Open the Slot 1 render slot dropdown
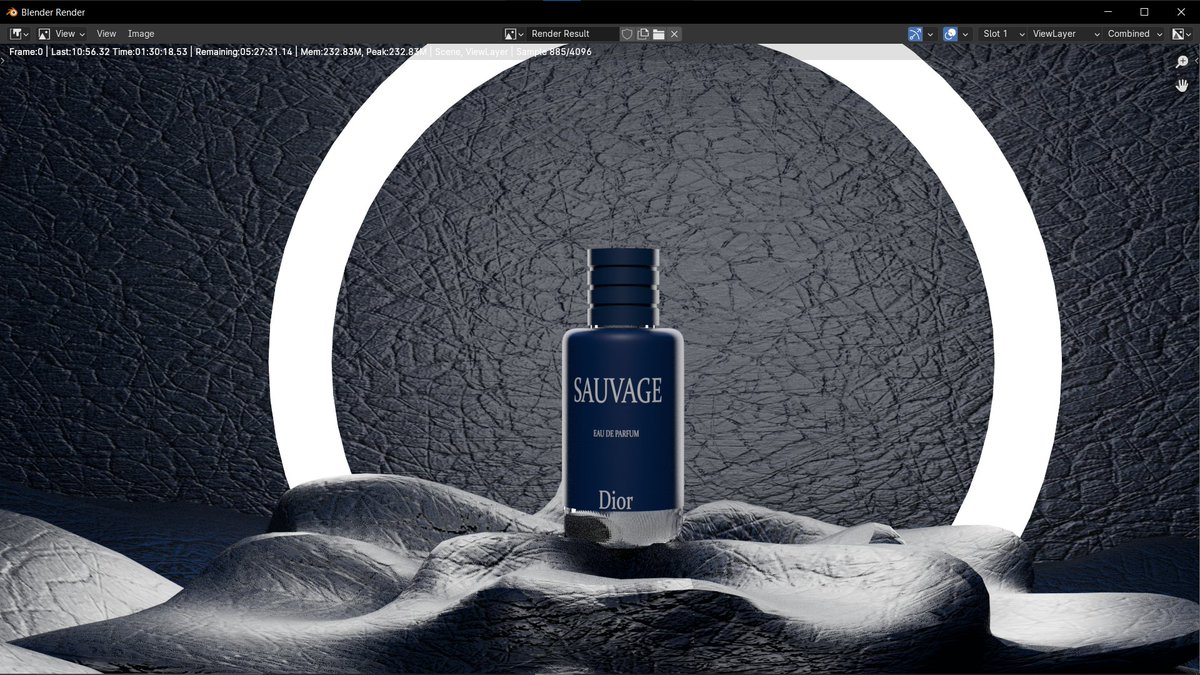The width and height of the screenshot is (1200, 675). (x=1003, y=34)
